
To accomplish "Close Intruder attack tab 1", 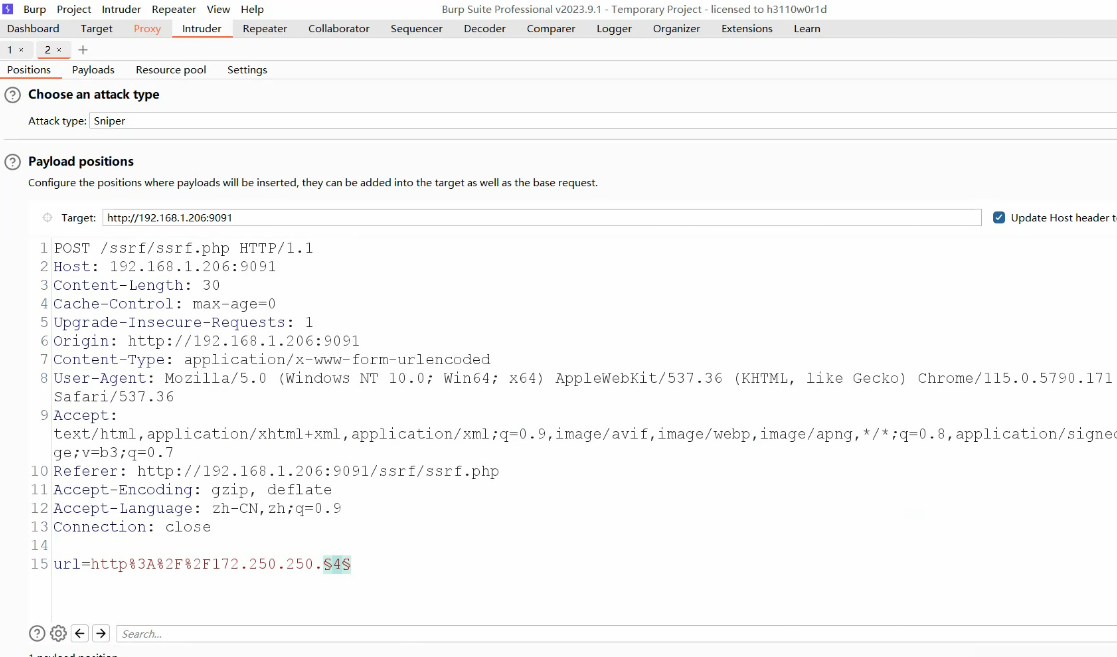I will 21,50.
